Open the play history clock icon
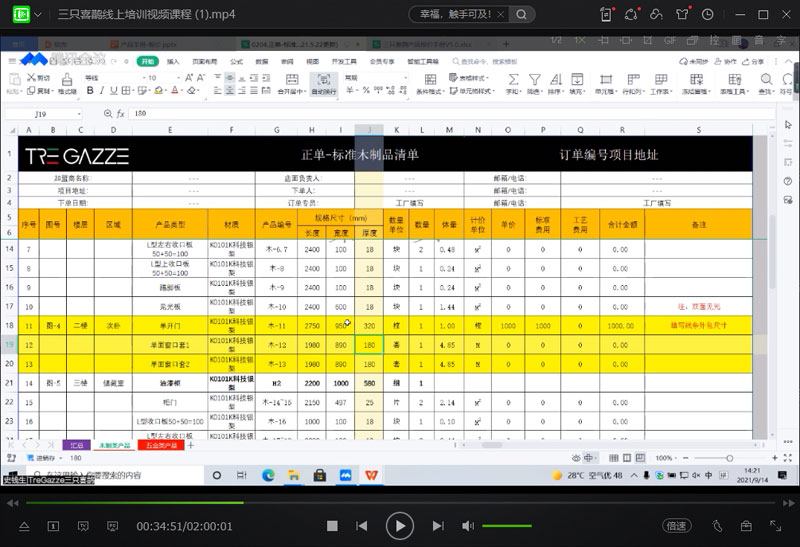 [x=707, y=14]
